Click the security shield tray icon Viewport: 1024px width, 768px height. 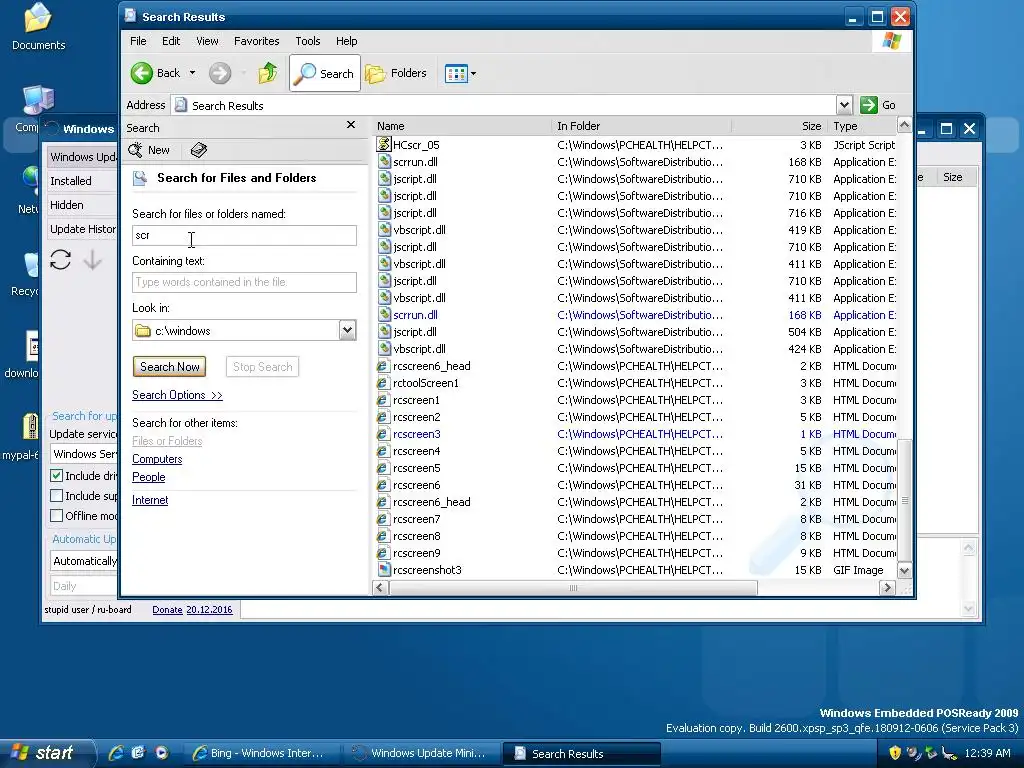[895, 753]
